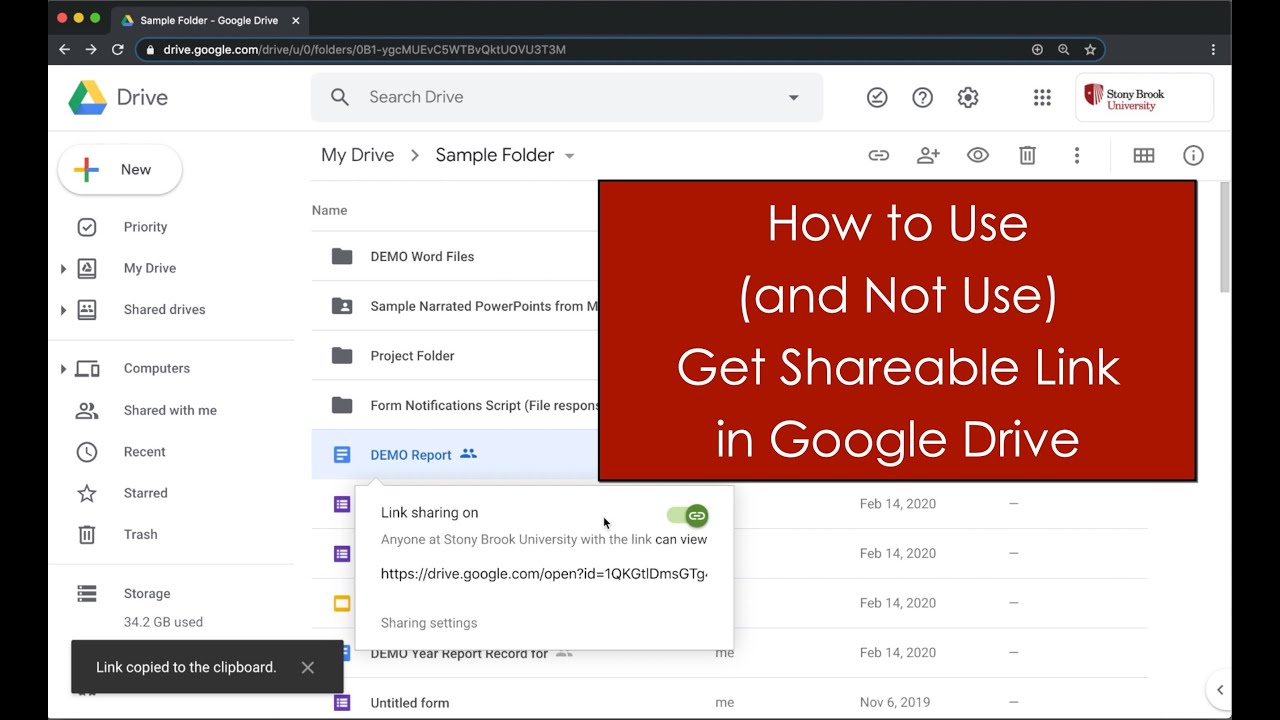Expand the My Drive tree arrow
Image resolution: width=1280 pixels, height=720 pixels.
coord(63,268)
